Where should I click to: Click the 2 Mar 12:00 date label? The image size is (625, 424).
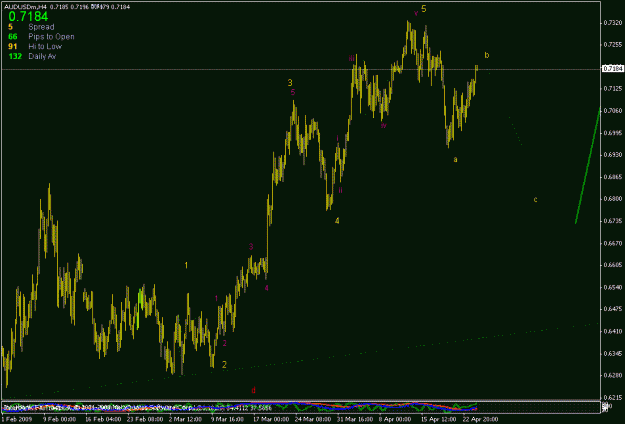(187, 419)
